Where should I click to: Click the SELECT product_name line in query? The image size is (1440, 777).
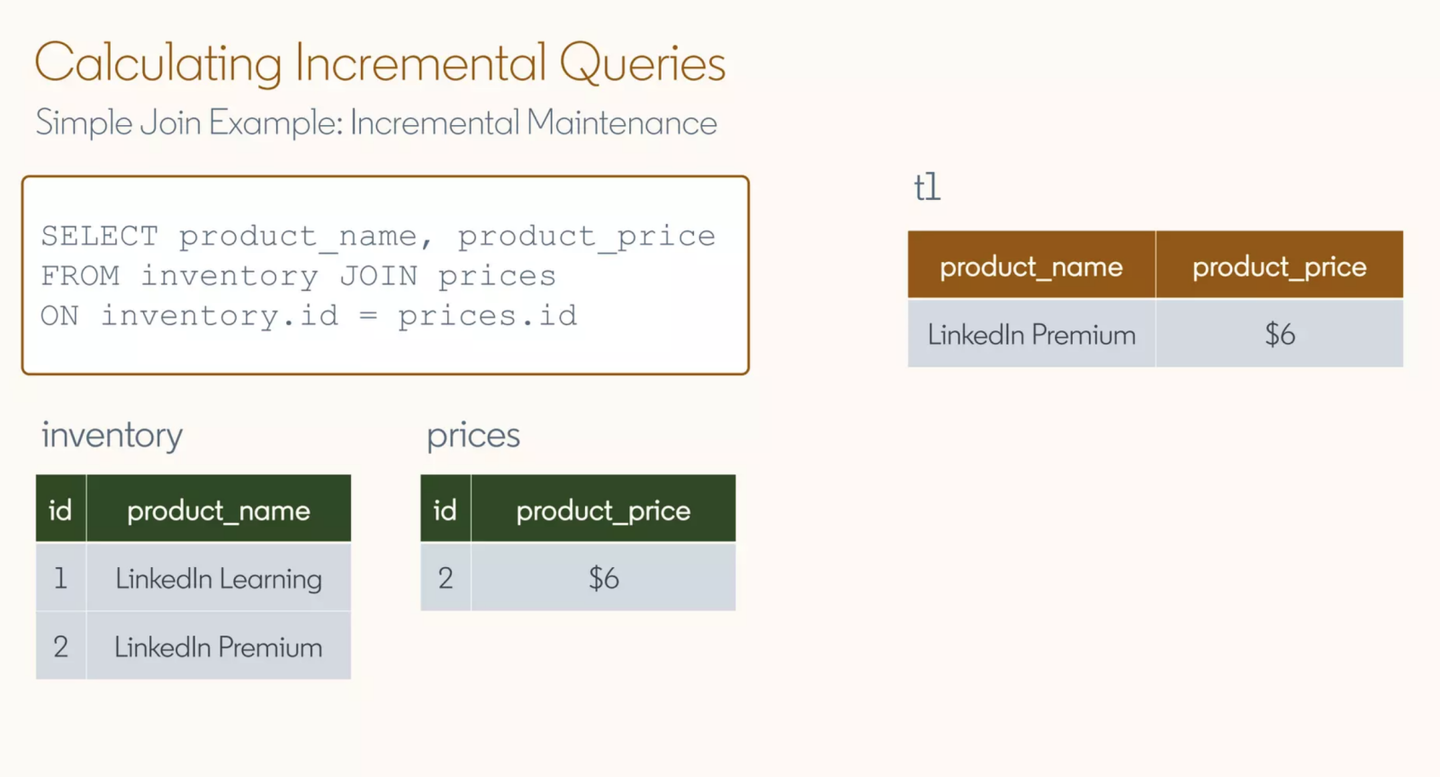point(378,236)
